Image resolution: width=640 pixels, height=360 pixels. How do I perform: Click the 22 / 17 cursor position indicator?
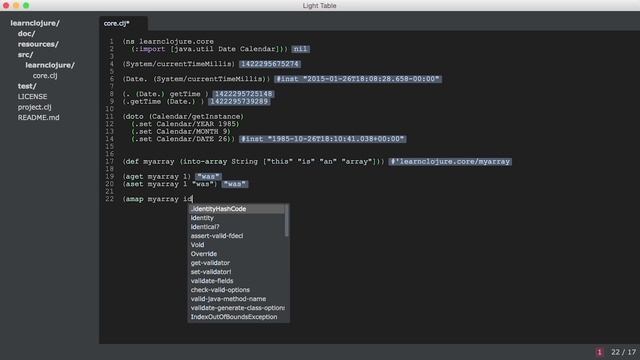point(623,352)
